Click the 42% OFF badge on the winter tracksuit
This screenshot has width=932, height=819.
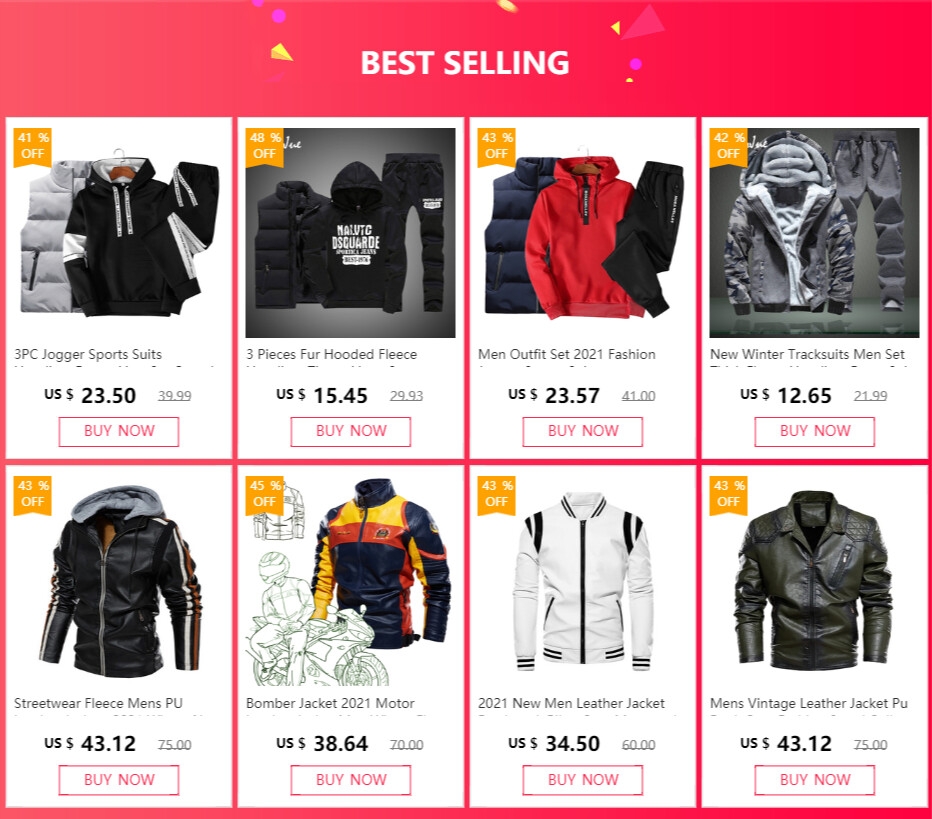[728, 146]
